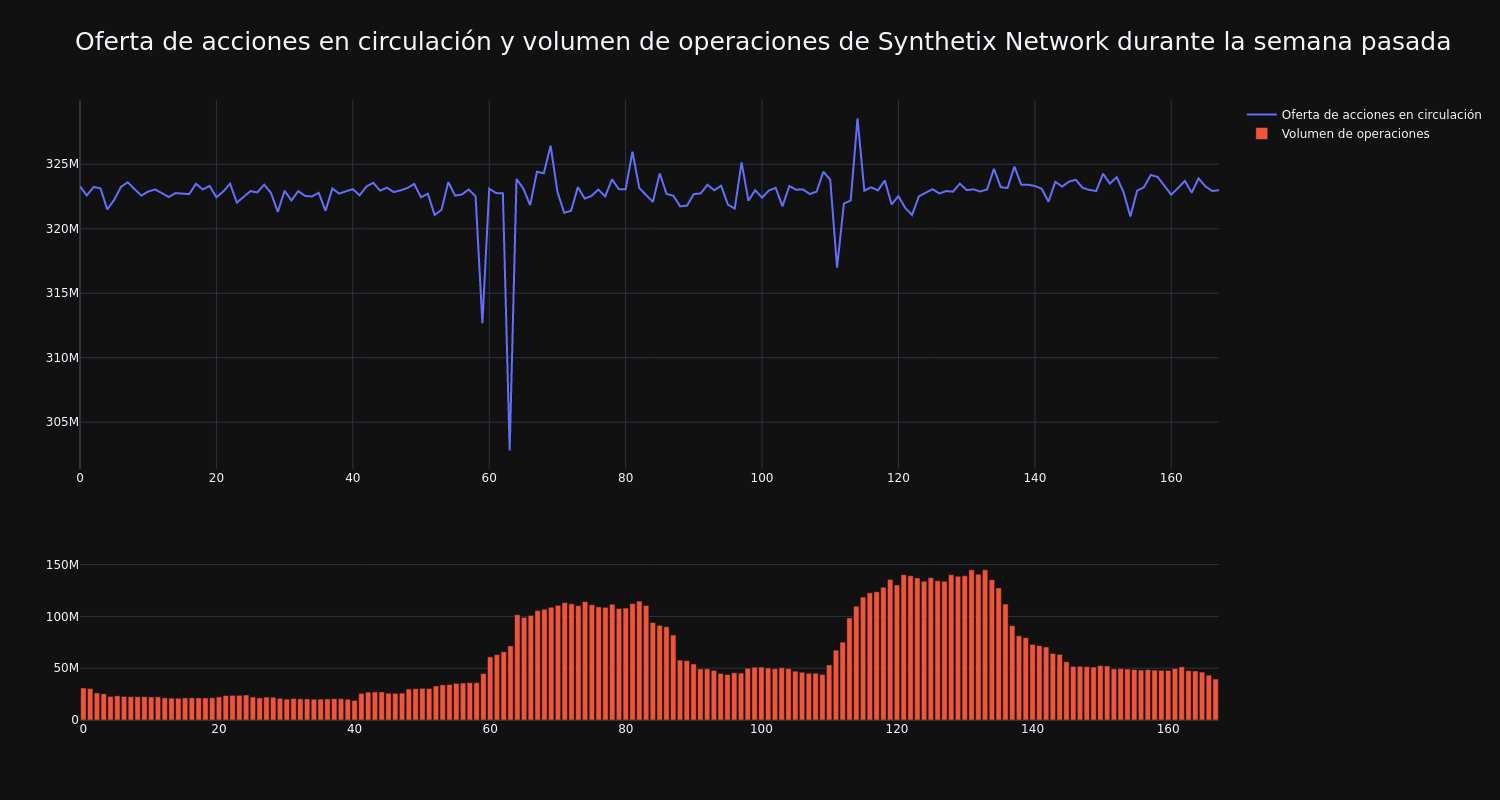Click the highest supply peak above 325M

click(857, 119)
